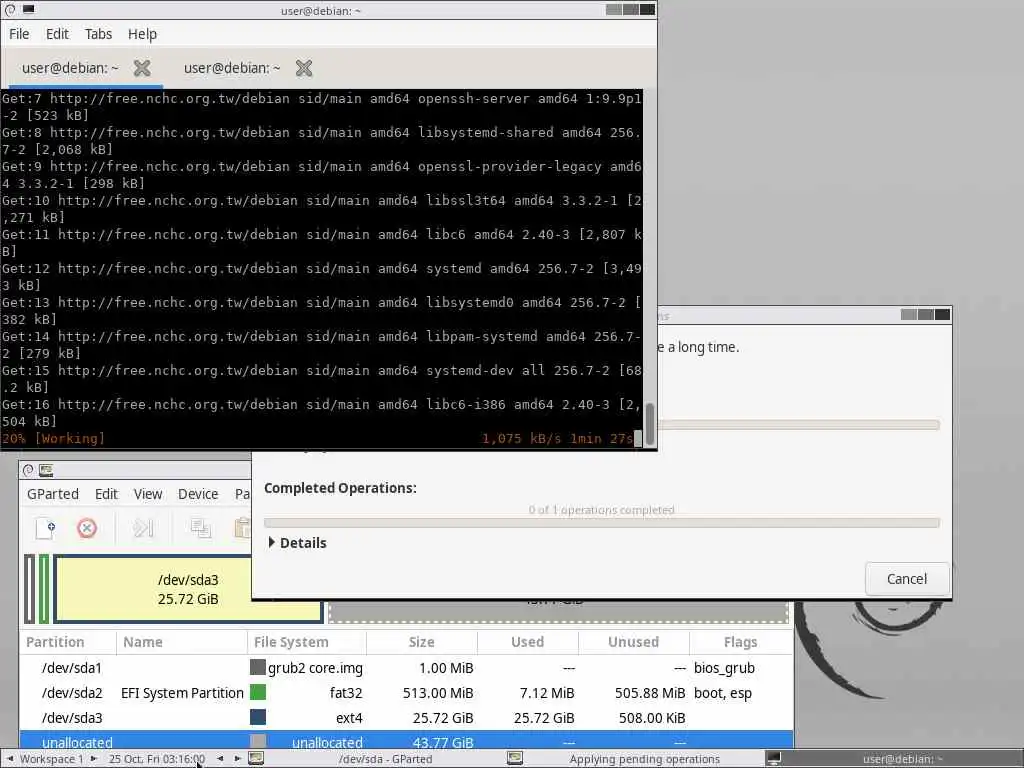
Task: Click the Applying pending operations taskbar button
Action: point(633,759)
